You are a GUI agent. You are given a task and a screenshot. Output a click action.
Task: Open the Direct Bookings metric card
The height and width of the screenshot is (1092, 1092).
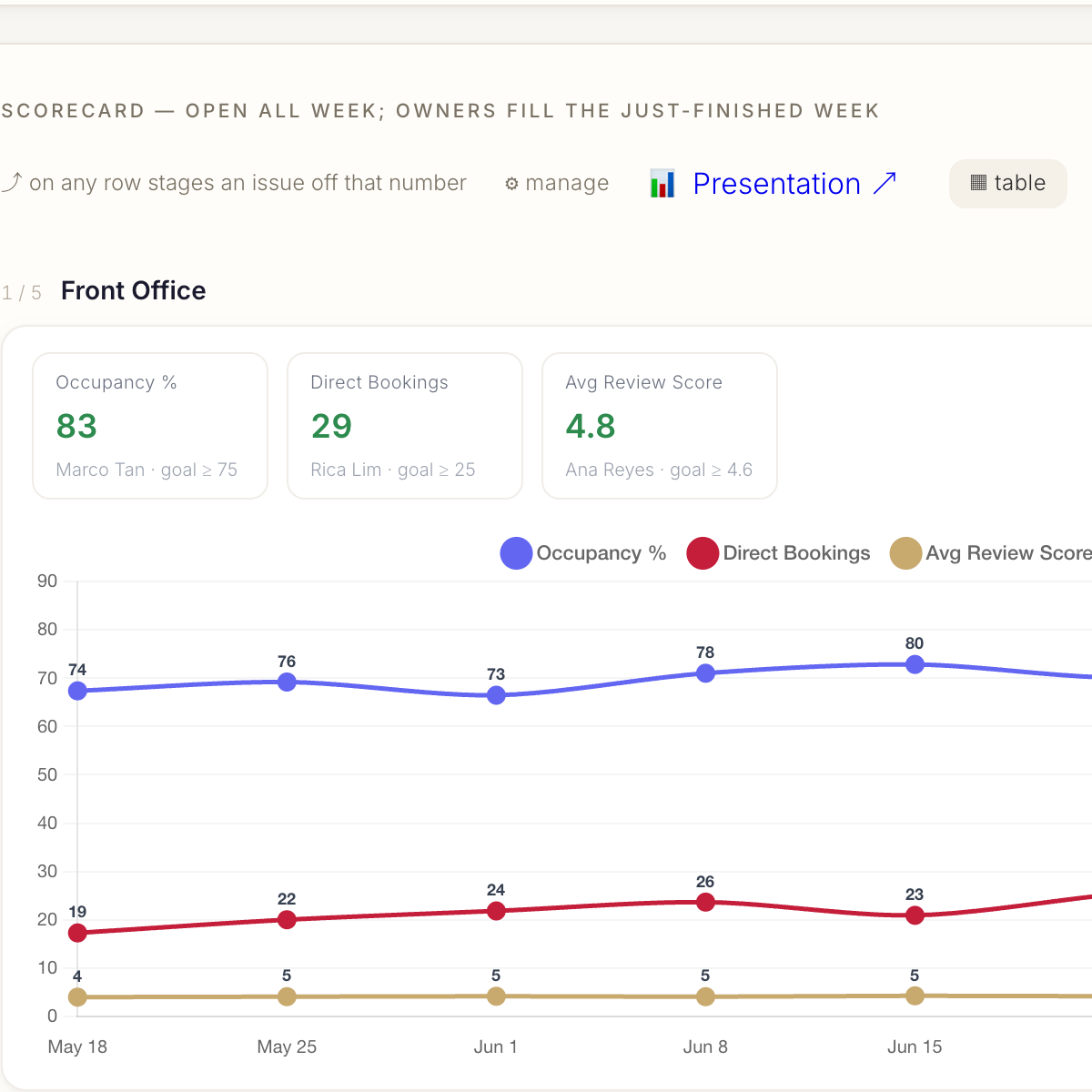(x=405, y=426)
